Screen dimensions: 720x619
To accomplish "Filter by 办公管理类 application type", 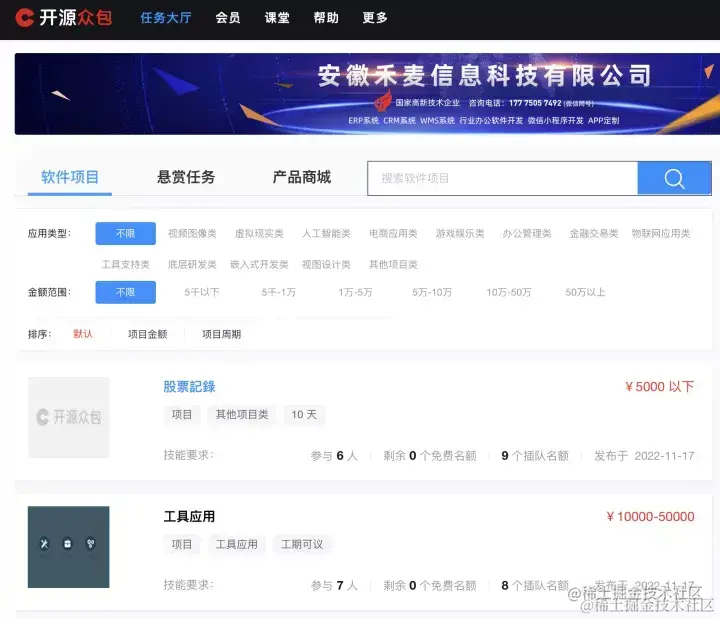I will pos(527,234).
